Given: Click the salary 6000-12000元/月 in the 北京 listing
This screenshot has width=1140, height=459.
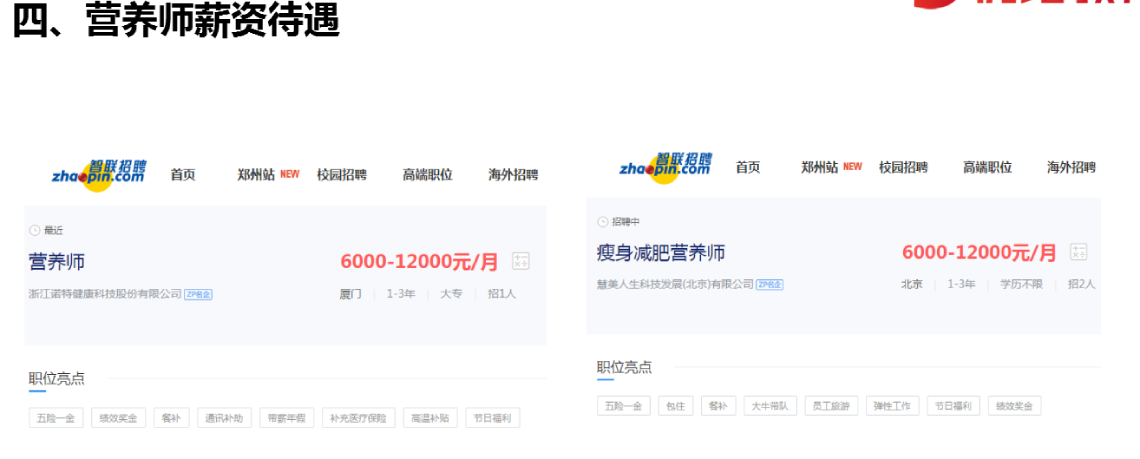Looking at the screenshot, I should tap(979, 253).
